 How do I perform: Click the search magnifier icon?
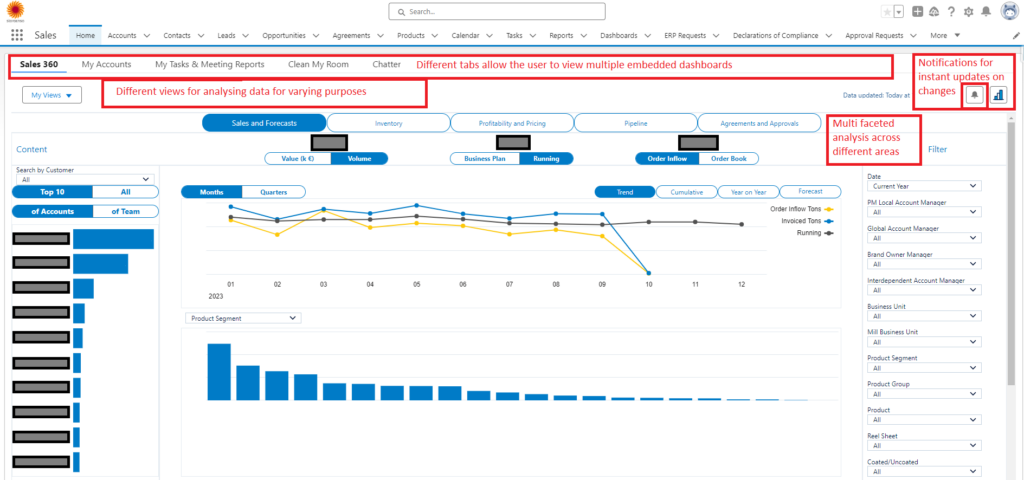(x=403, y=12)
